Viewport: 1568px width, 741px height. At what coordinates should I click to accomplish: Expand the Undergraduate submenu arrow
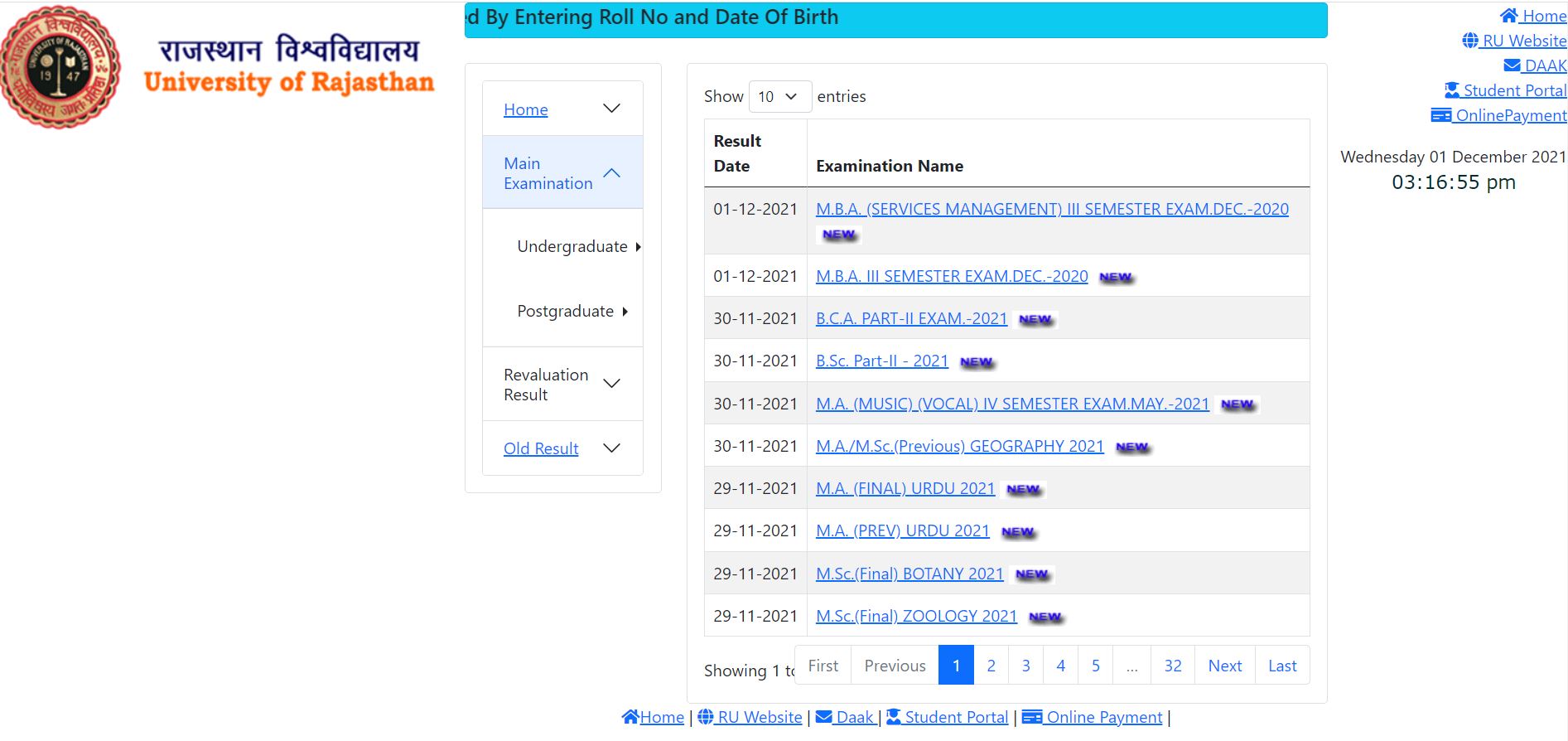pos(638,247)
